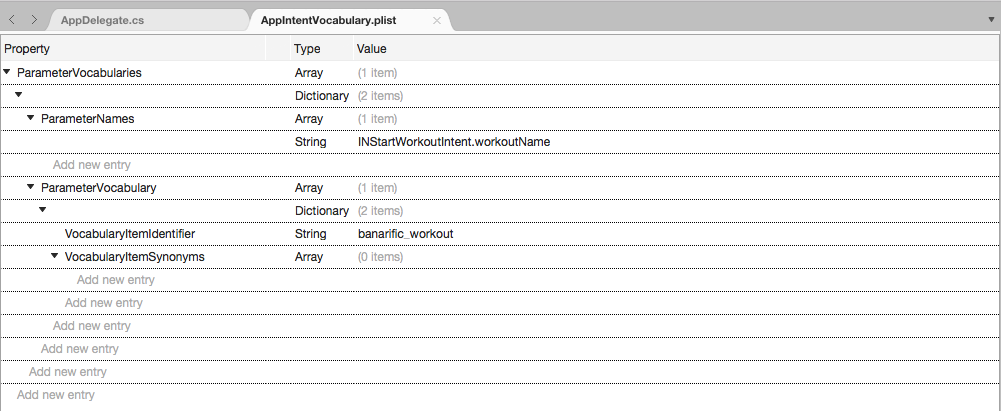The image size is (1001, 411).
Task: Collapse the ParameterNames array
Action: 31,118
